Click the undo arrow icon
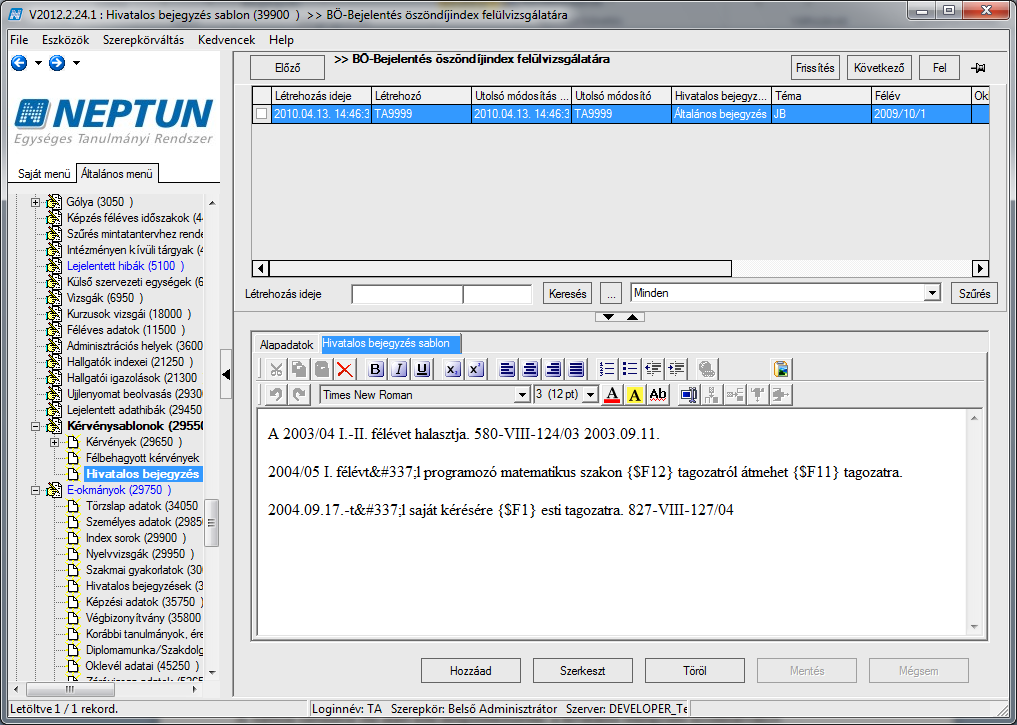 (x=276, y=394)
